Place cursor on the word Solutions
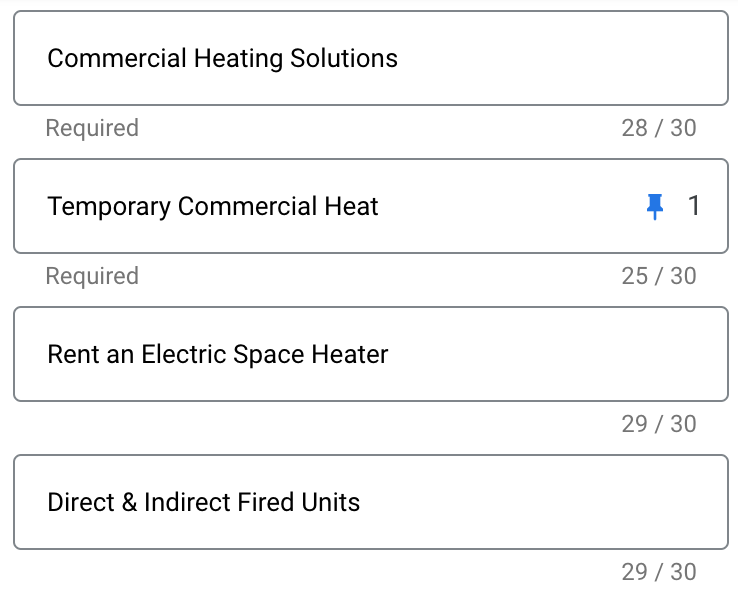Screen dimensions: 738x592 (344, 58)
